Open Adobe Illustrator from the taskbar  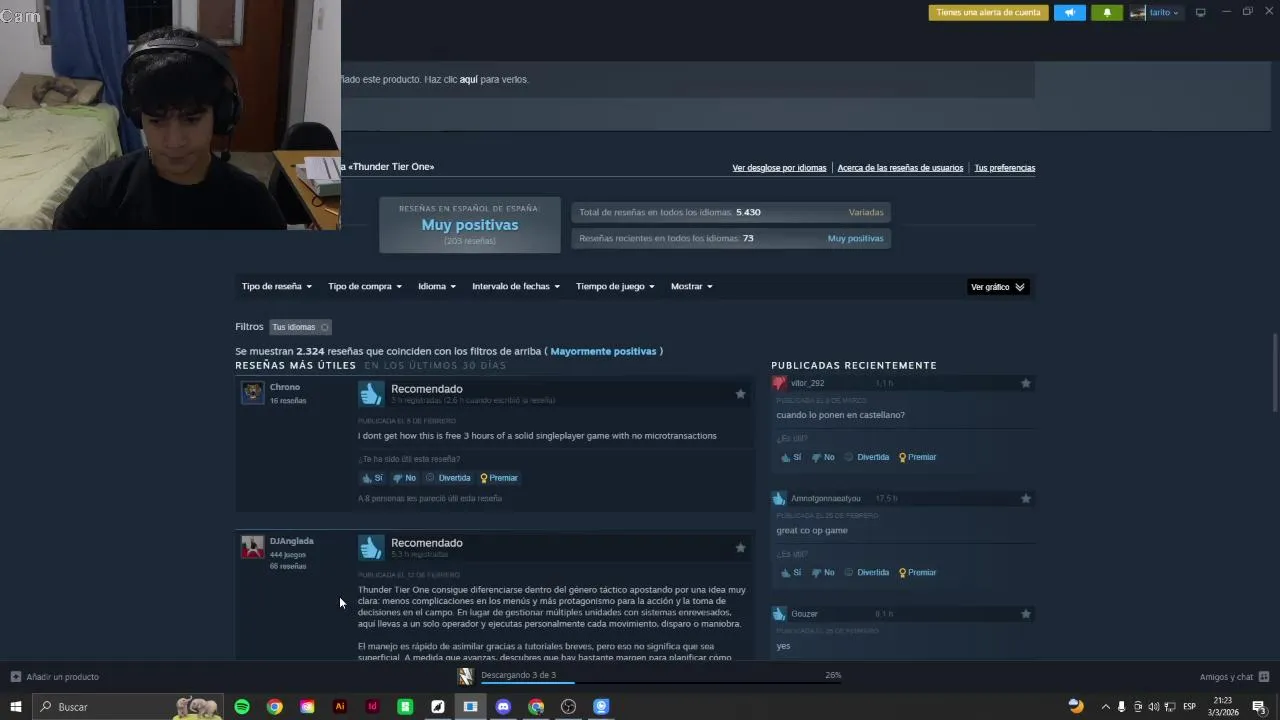pyautogui.click(x=340, y=707)
